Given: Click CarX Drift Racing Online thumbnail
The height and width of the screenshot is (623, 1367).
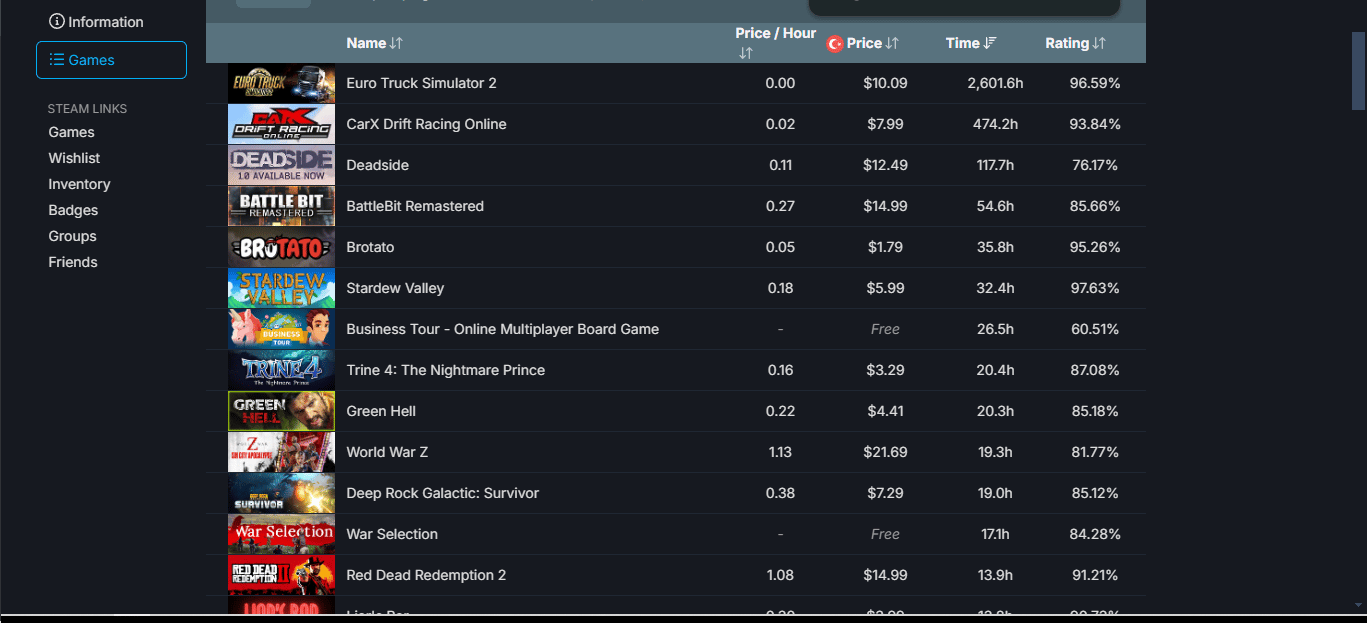Looking at the screenshot, I should pos(281,124).
